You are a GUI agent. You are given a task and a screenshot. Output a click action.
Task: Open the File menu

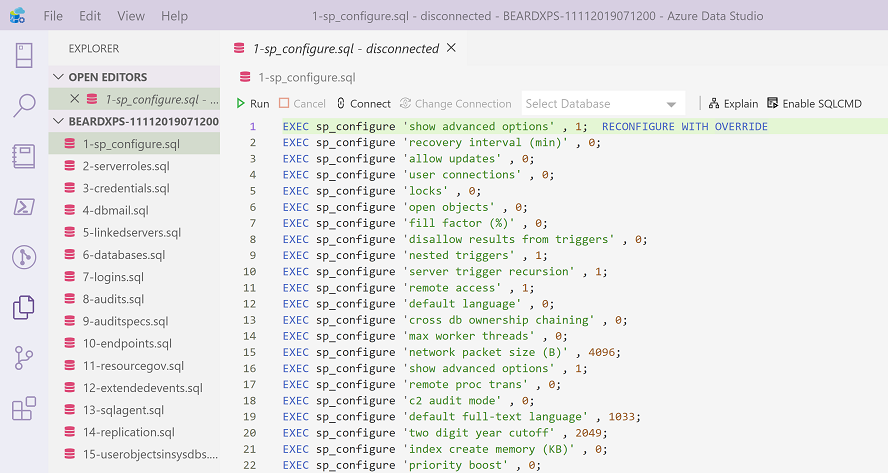coord(53,16)
